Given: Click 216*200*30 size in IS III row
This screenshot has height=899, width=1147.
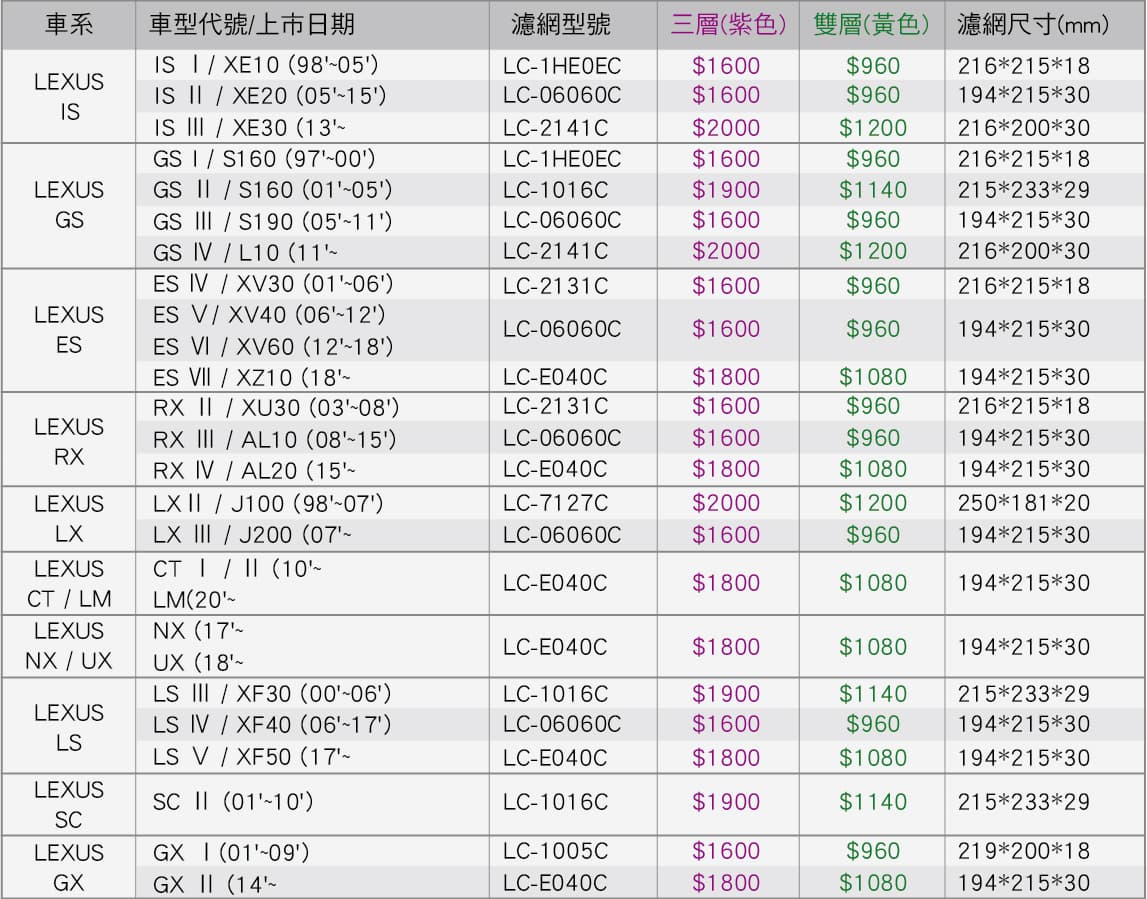Looking at the screenshot, I should point(1023,128).
